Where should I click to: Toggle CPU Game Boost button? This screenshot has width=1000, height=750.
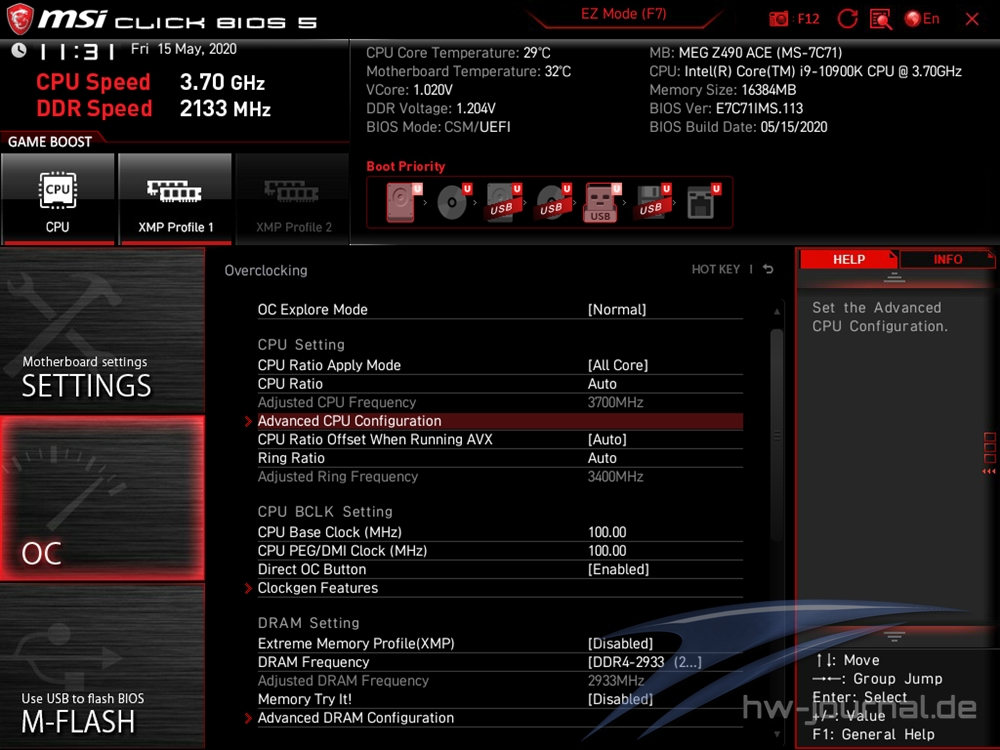(x=58, y=199)
